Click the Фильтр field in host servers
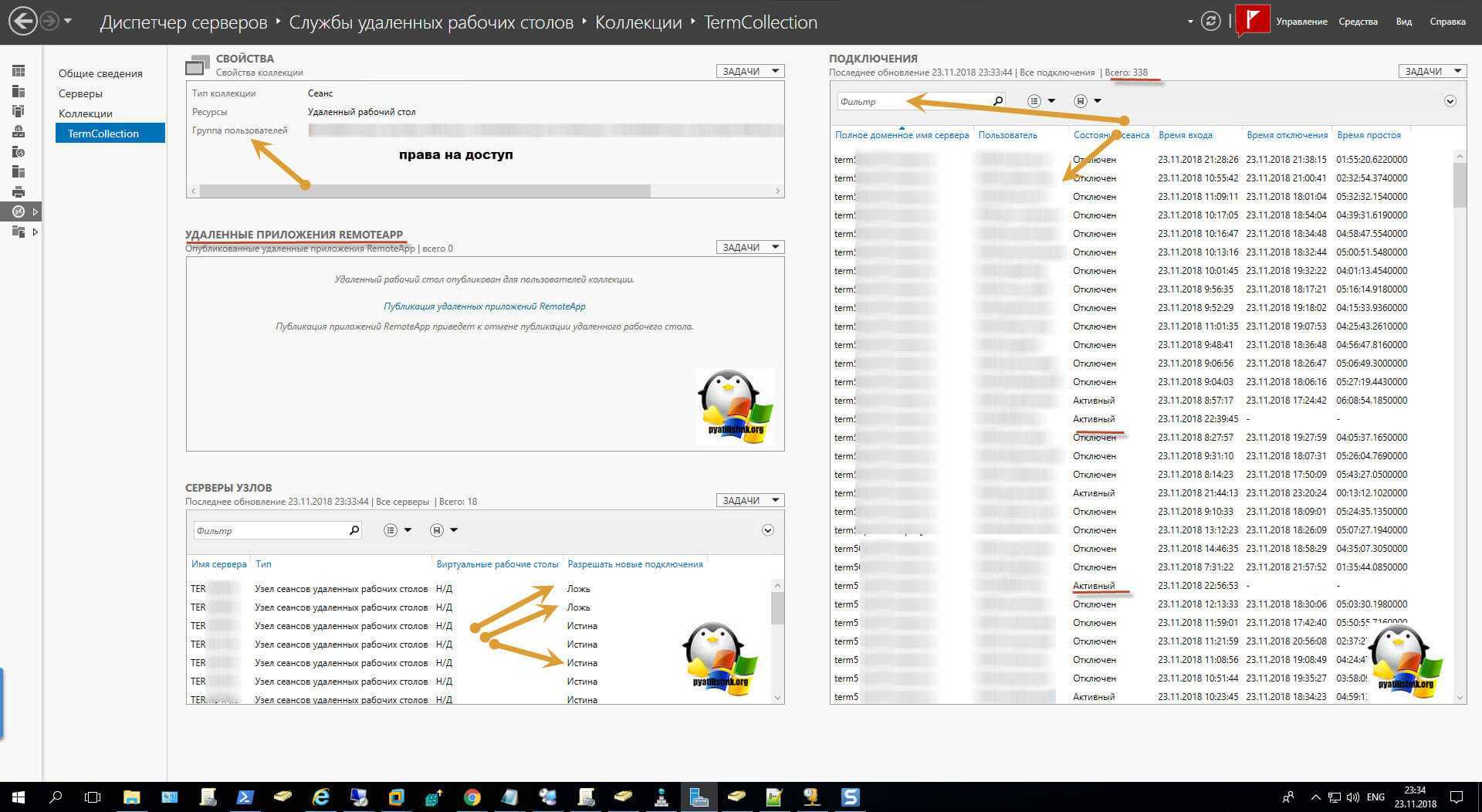1482x812 pixels. click(x=269, y=530)
